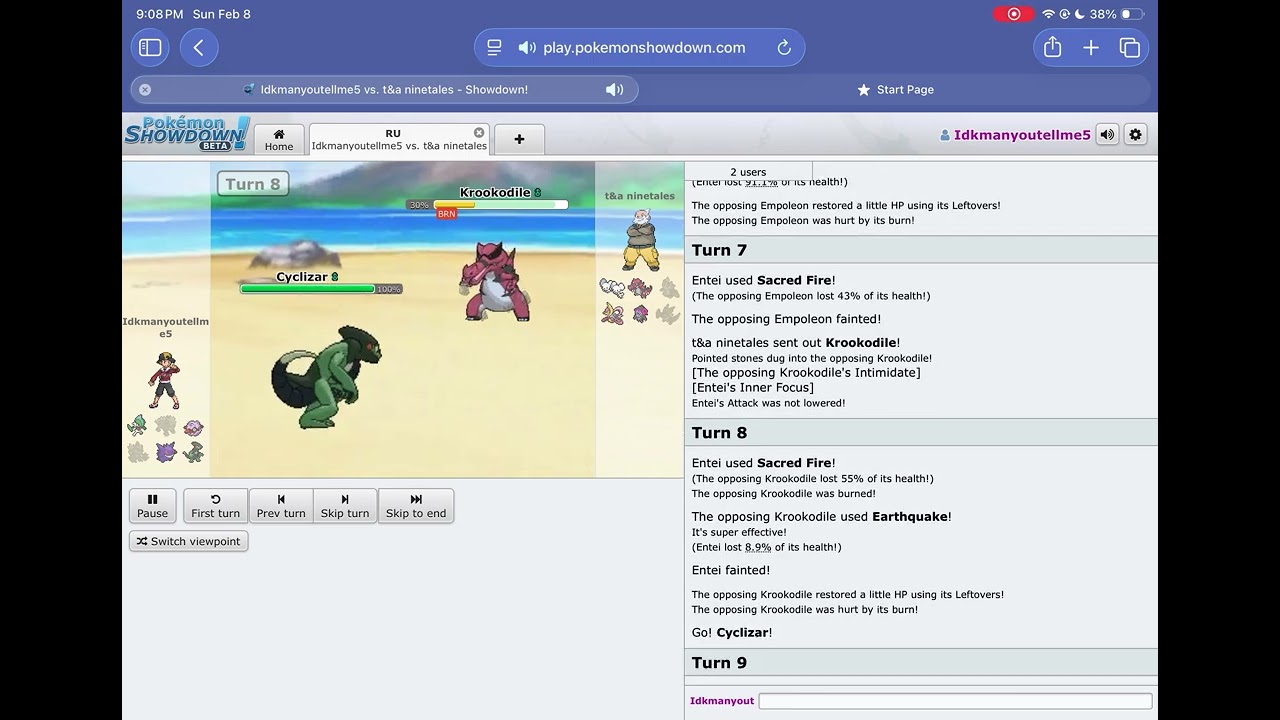Open Showdown options gear
The height and width of the screenshot is (720, 1280).
point(1135,134)
